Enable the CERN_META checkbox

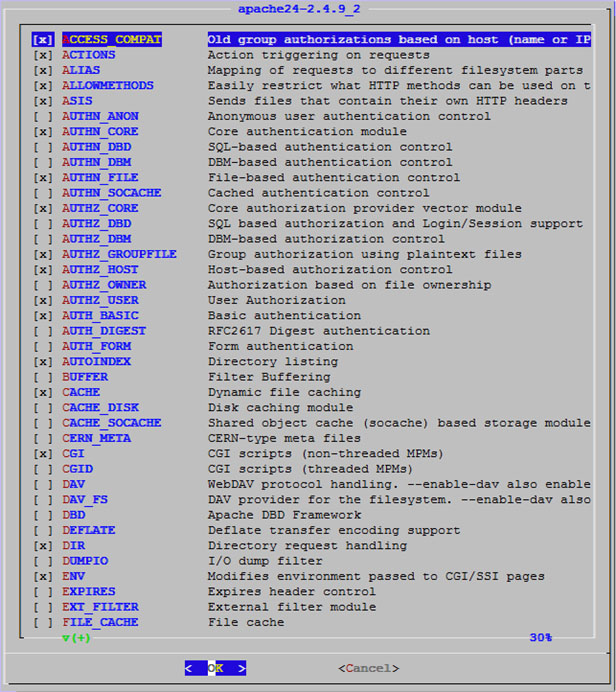(43, 438)
